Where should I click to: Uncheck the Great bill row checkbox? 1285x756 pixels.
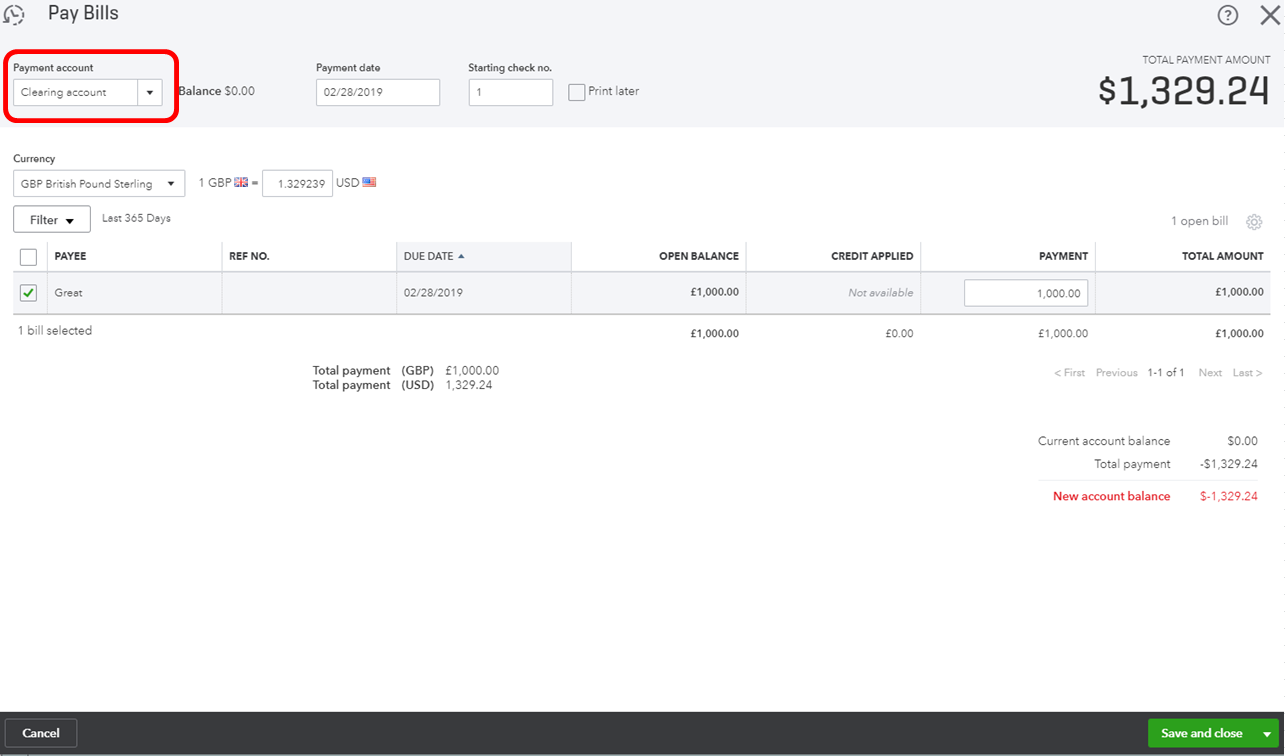[x=28, y=292]
